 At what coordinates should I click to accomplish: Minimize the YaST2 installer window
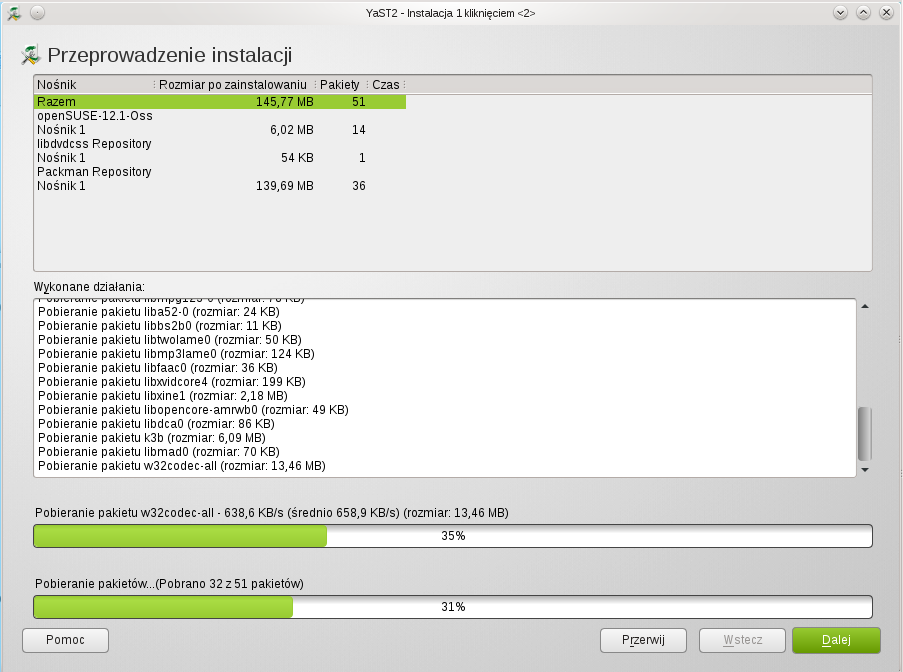click(x=840, y=12)
